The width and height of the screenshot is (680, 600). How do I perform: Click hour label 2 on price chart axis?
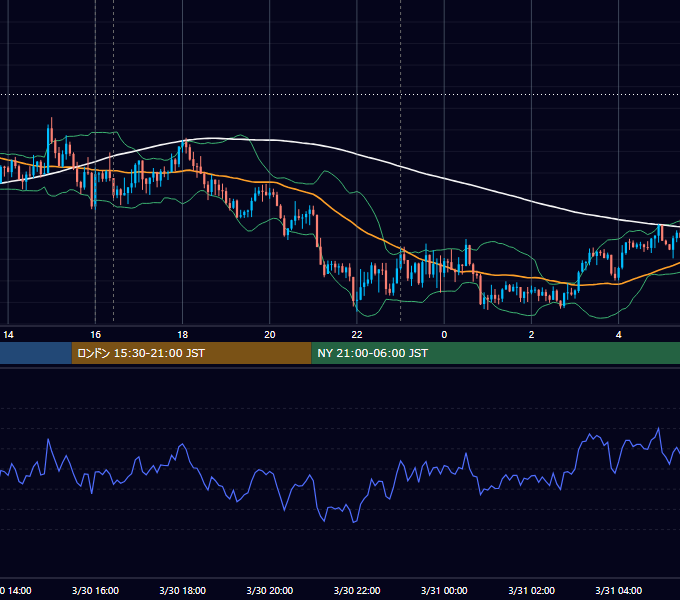pyautogui.click(x=531, y=335)
